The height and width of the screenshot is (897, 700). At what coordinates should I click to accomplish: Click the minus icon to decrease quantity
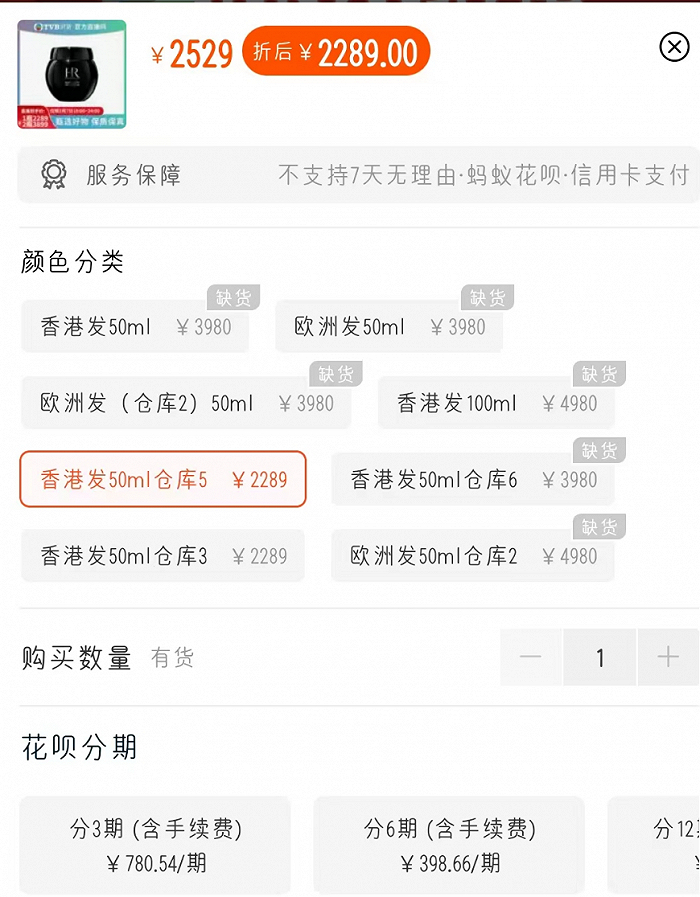pyautogui.click(x=530, y=657)
